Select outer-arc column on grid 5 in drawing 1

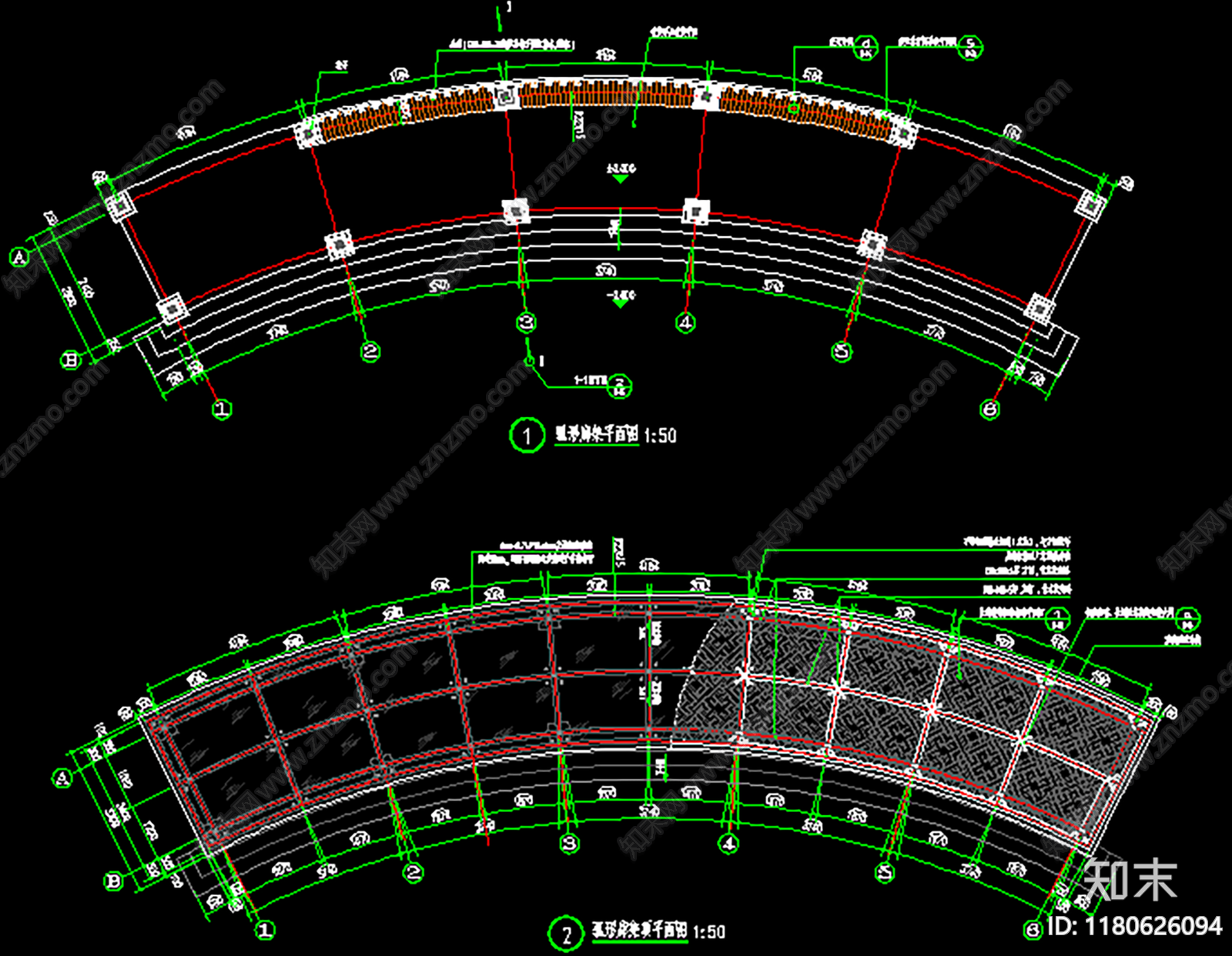[x=902, y=134]
